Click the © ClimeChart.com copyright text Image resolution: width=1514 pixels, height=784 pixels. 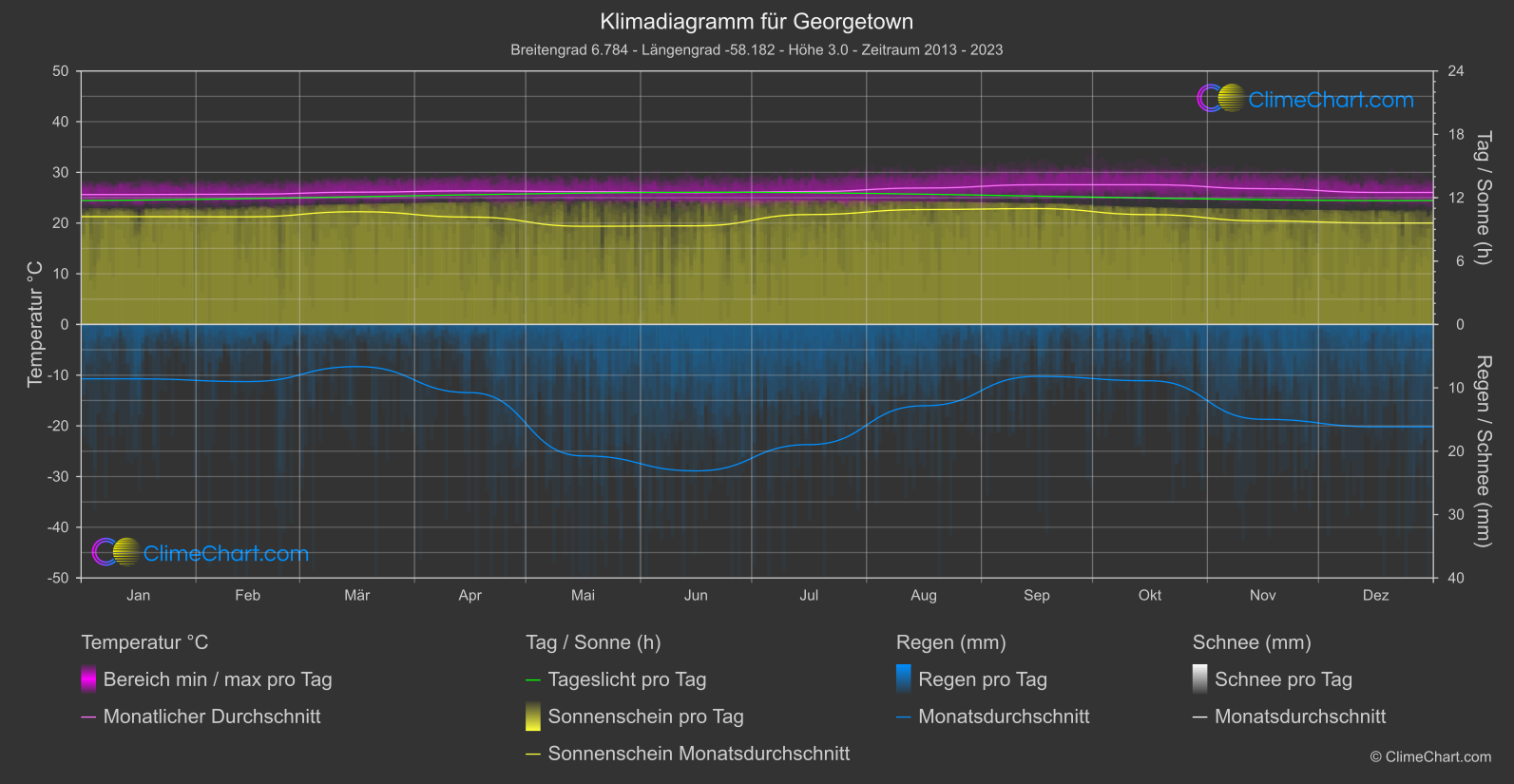coord(1430,756)
